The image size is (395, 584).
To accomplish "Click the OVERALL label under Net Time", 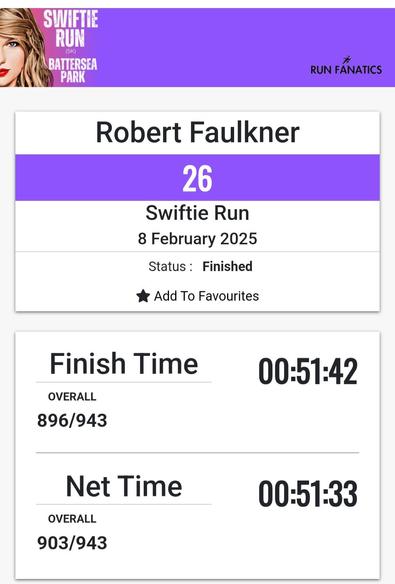I will pos(72,519).
